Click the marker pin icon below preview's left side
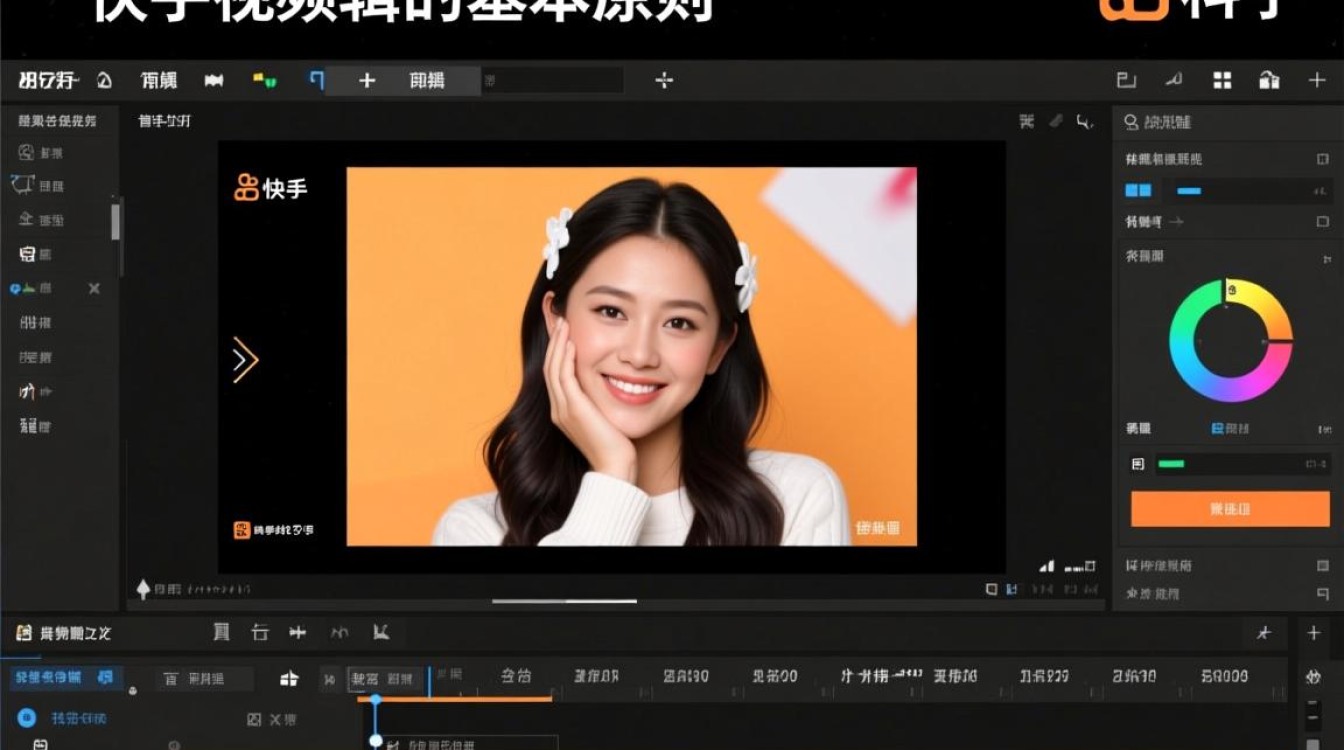Screen dimensions: 1344x750 click(x=143, y=589)
